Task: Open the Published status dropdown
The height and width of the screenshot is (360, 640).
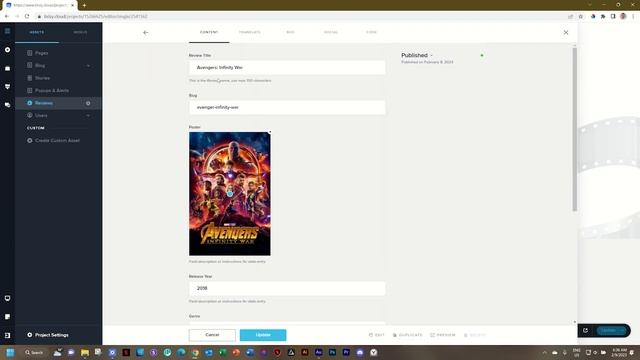Action: tap(417, 55)
